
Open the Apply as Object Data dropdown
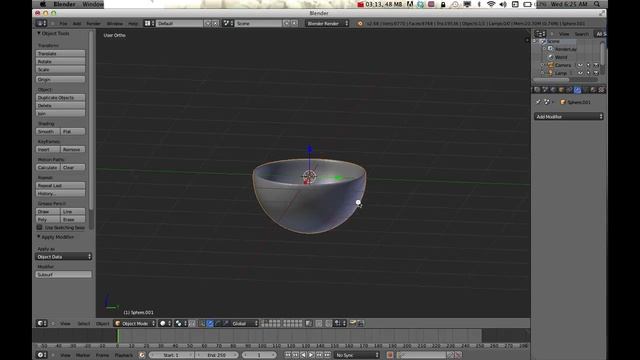pyautogui.click(x=63, y=257)
